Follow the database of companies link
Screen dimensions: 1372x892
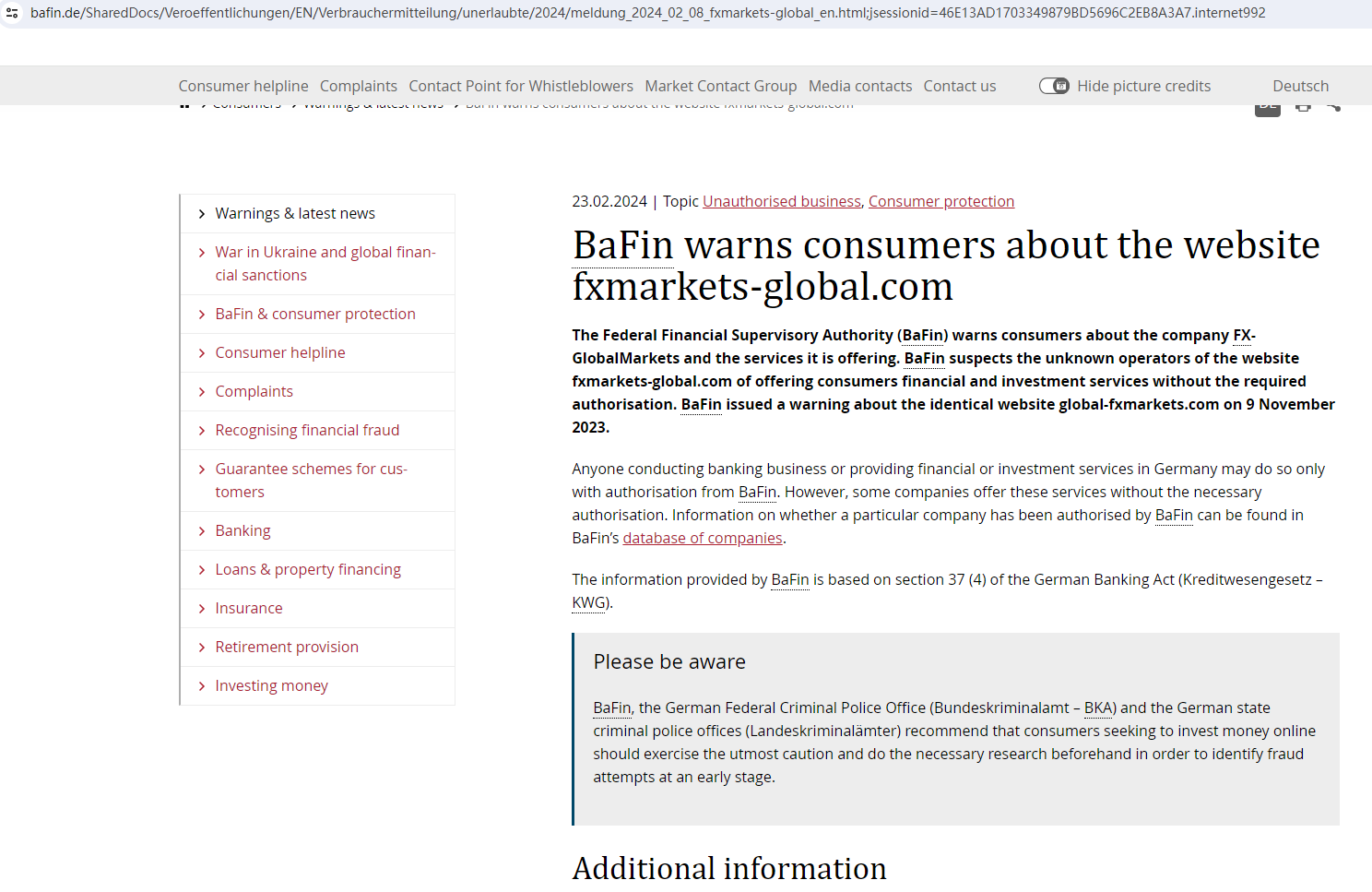click(703, 538)
